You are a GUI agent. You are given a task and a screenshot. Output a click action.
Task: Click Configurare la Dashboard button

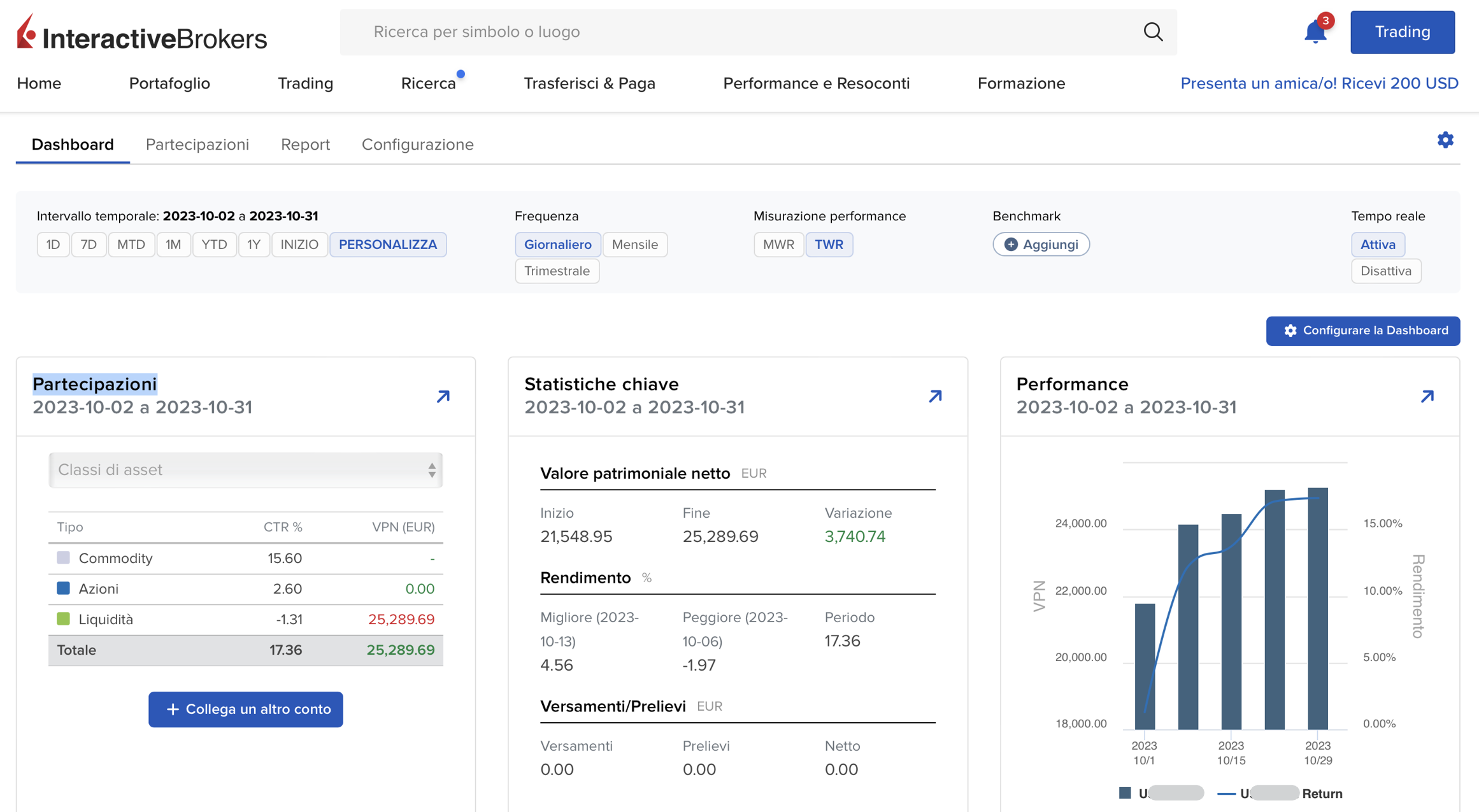pos(1362,331)
